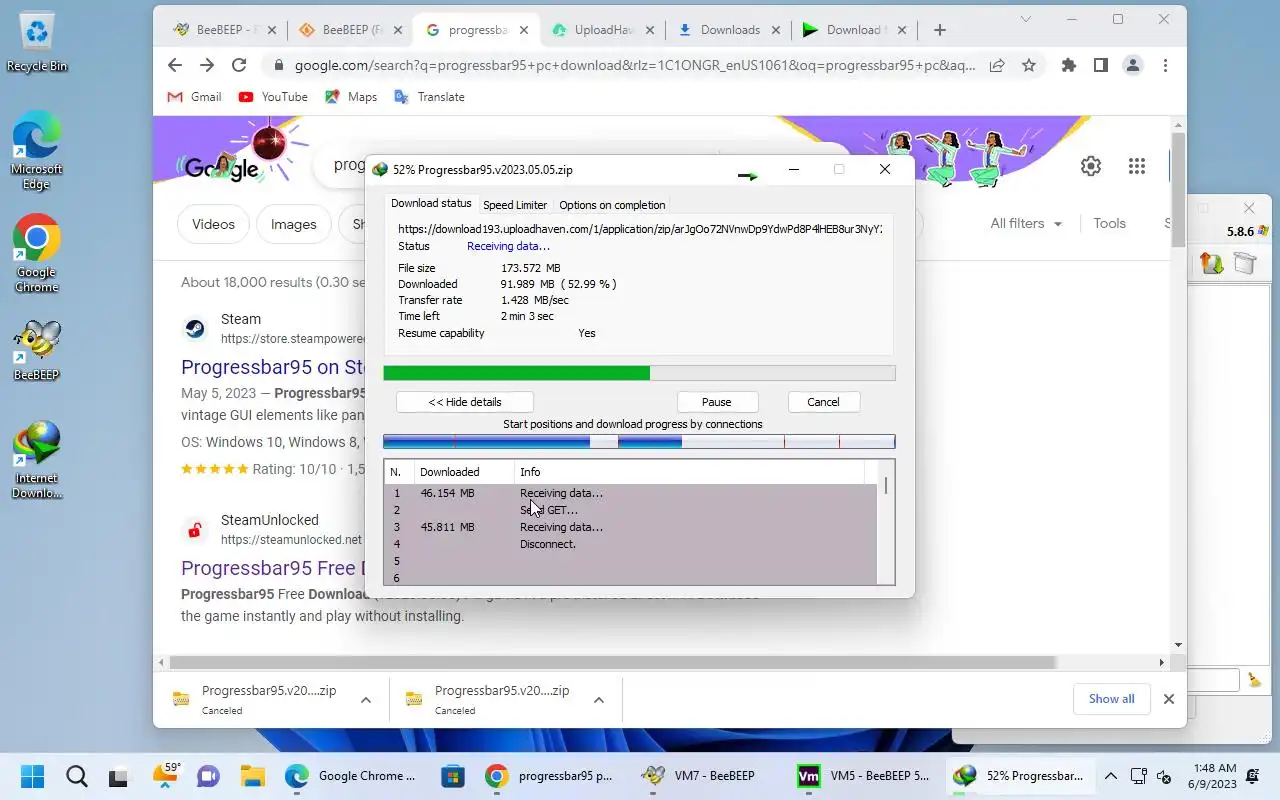
Task: Open Google Chrome desktop icon
Action: tap(37, 253)
